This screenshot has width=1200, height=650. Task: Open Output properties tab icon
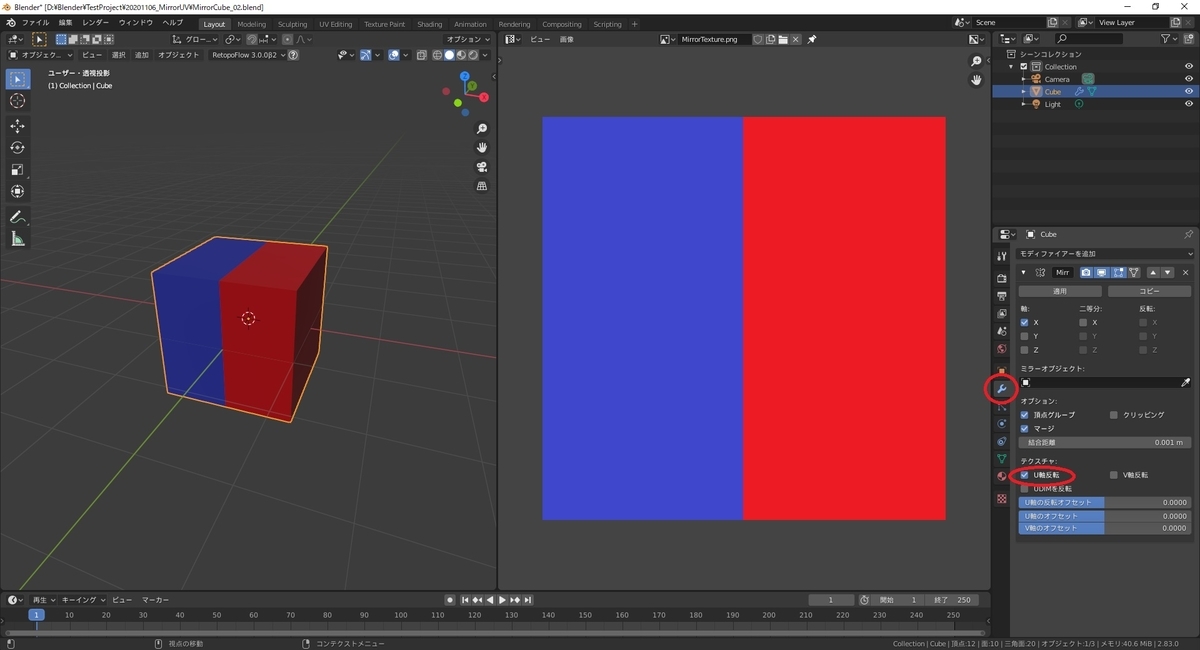pos(1002,296)
